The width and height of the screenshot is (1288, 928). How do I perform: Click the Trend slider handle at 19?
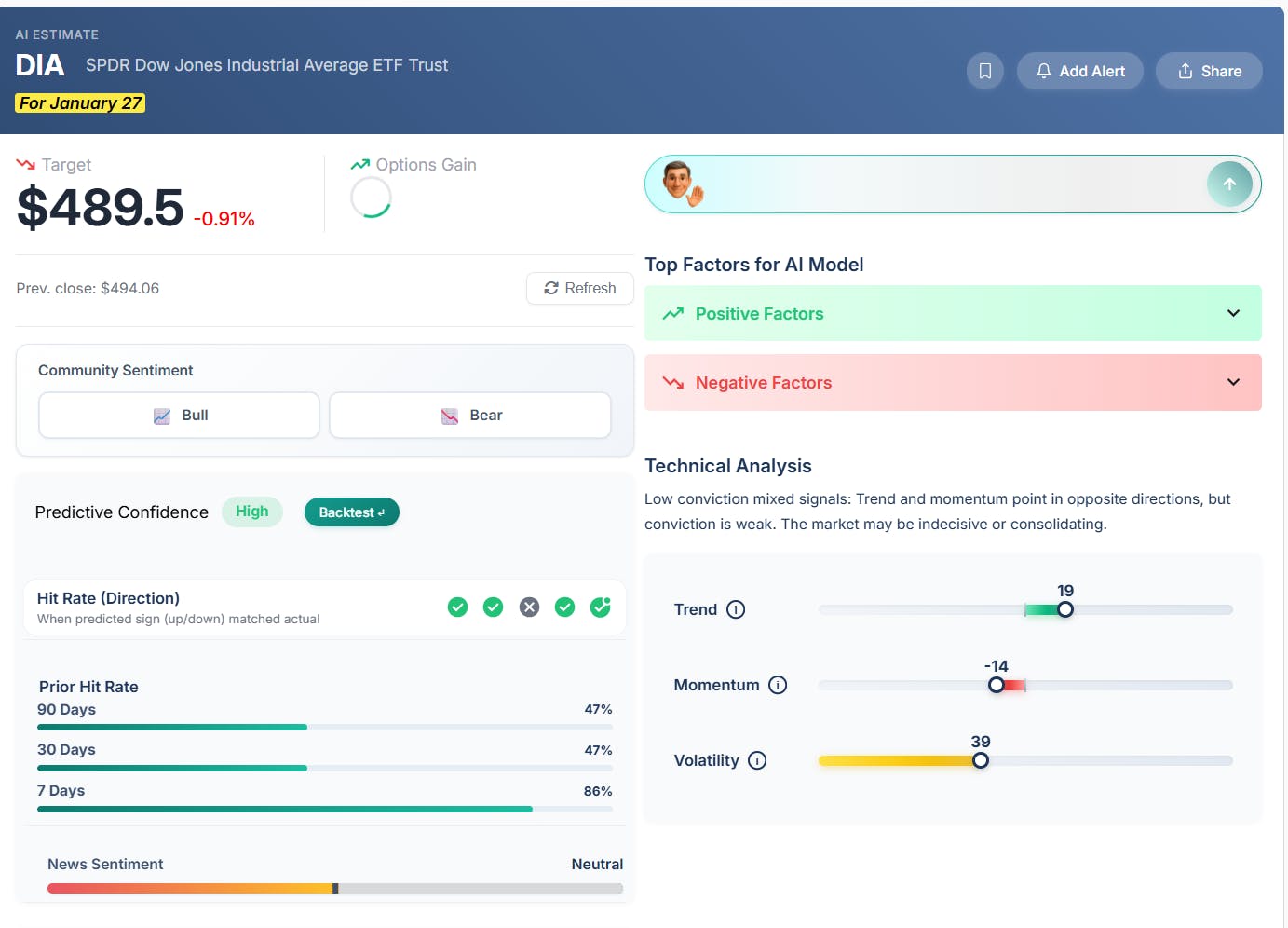(1065, 609)
